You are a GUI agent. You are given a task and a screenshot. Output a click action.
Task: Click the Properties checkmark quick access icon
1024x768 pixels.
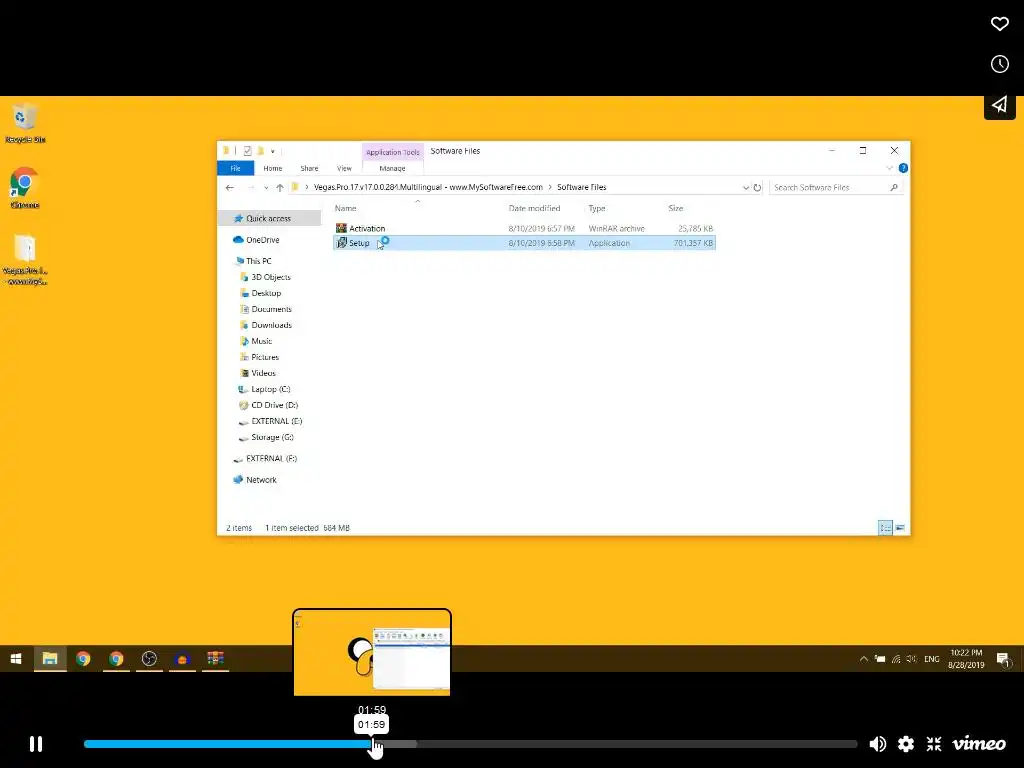click(x=248, y=151)
